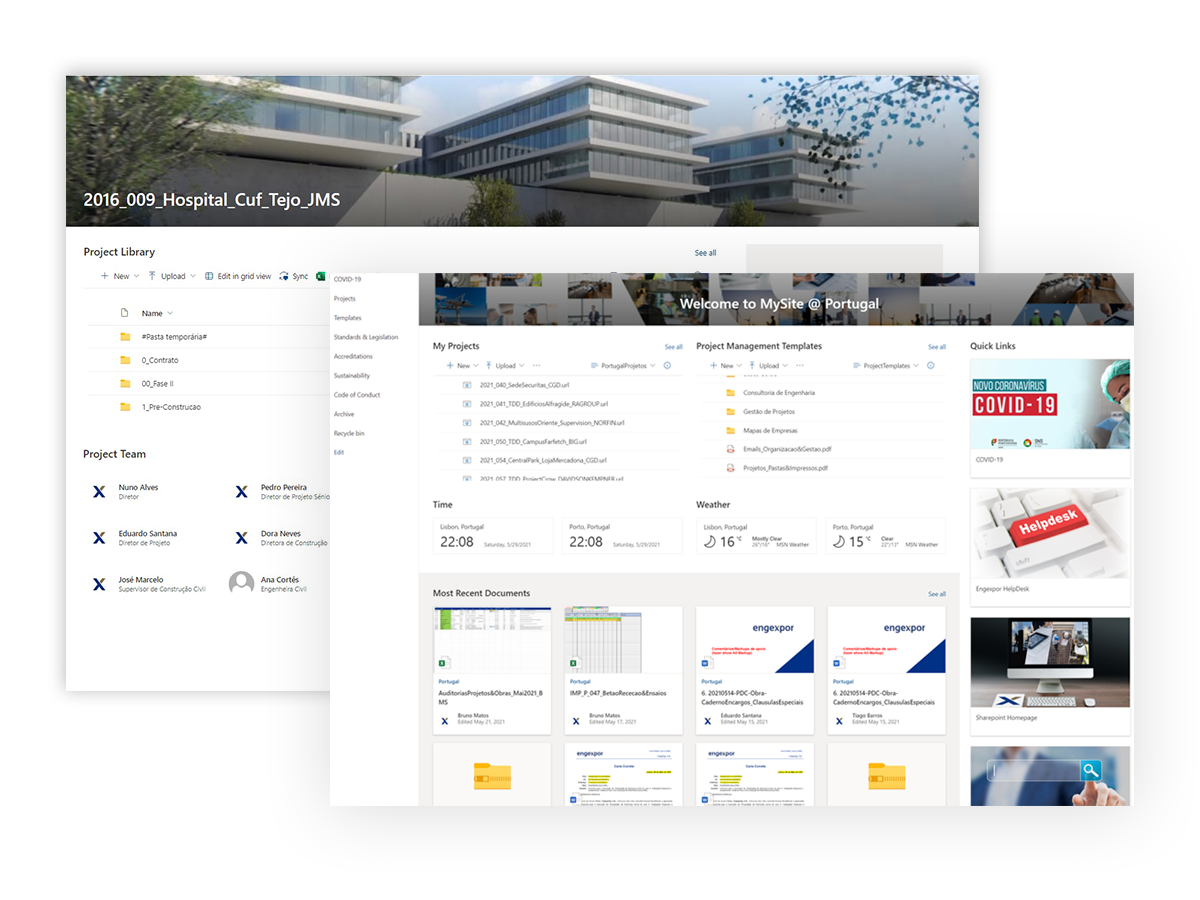Open the Consultoria de Engenharia folder icon
Screen dimensions: 1200x900
tap(731, 393)
